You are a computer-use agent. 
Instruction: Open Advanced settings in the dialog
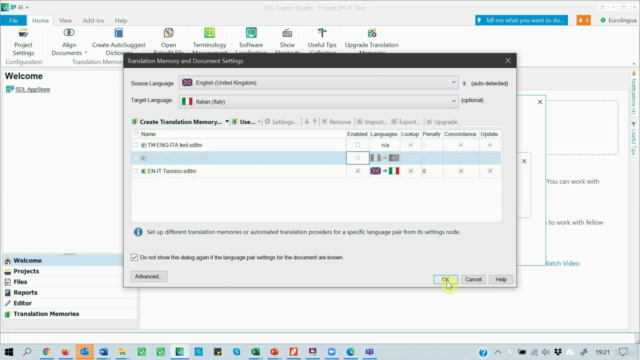pos(149,276)
